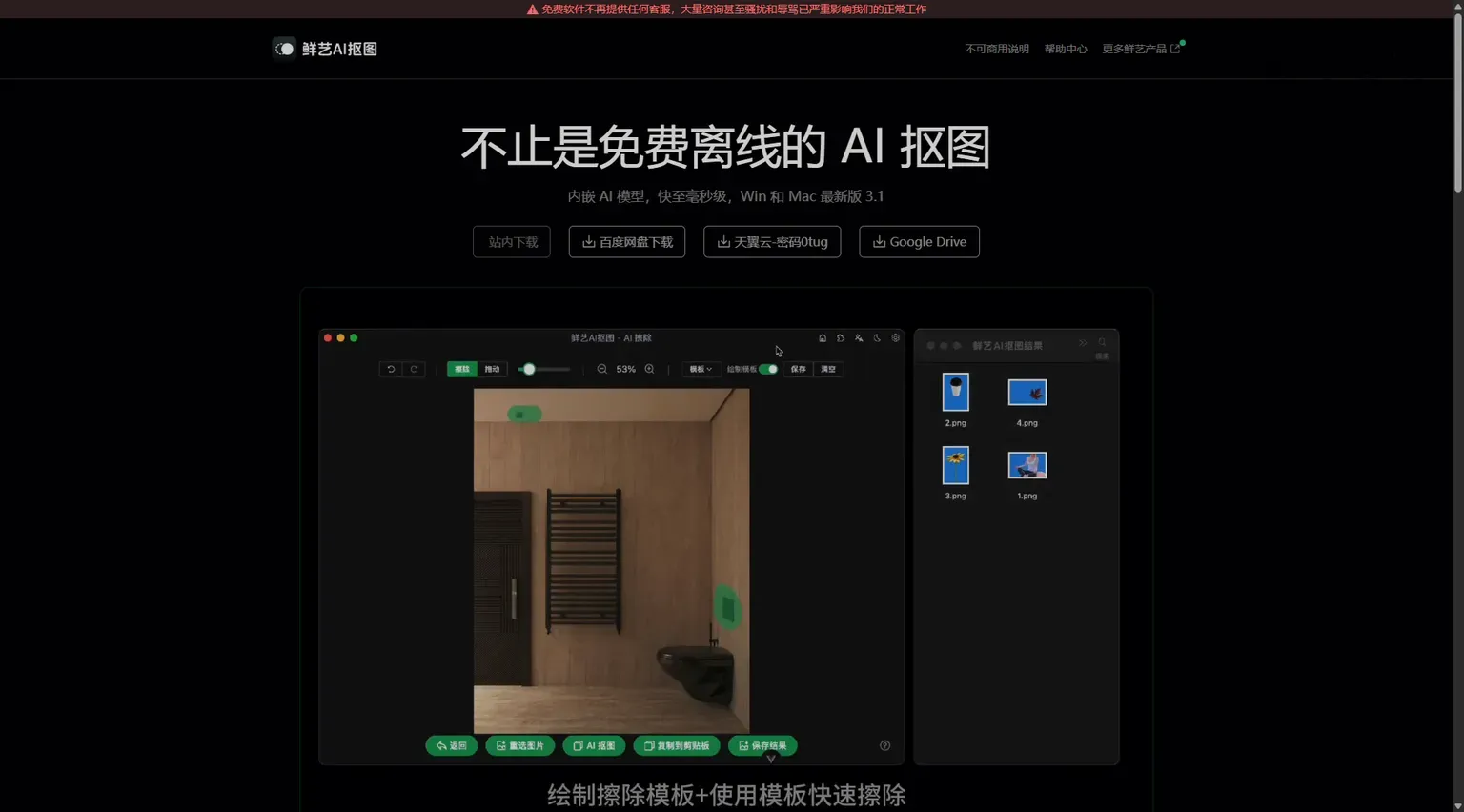Screen dimensions: 1464x812
Task: Open the 不可商用说明 link
Action: pos(996,49)
